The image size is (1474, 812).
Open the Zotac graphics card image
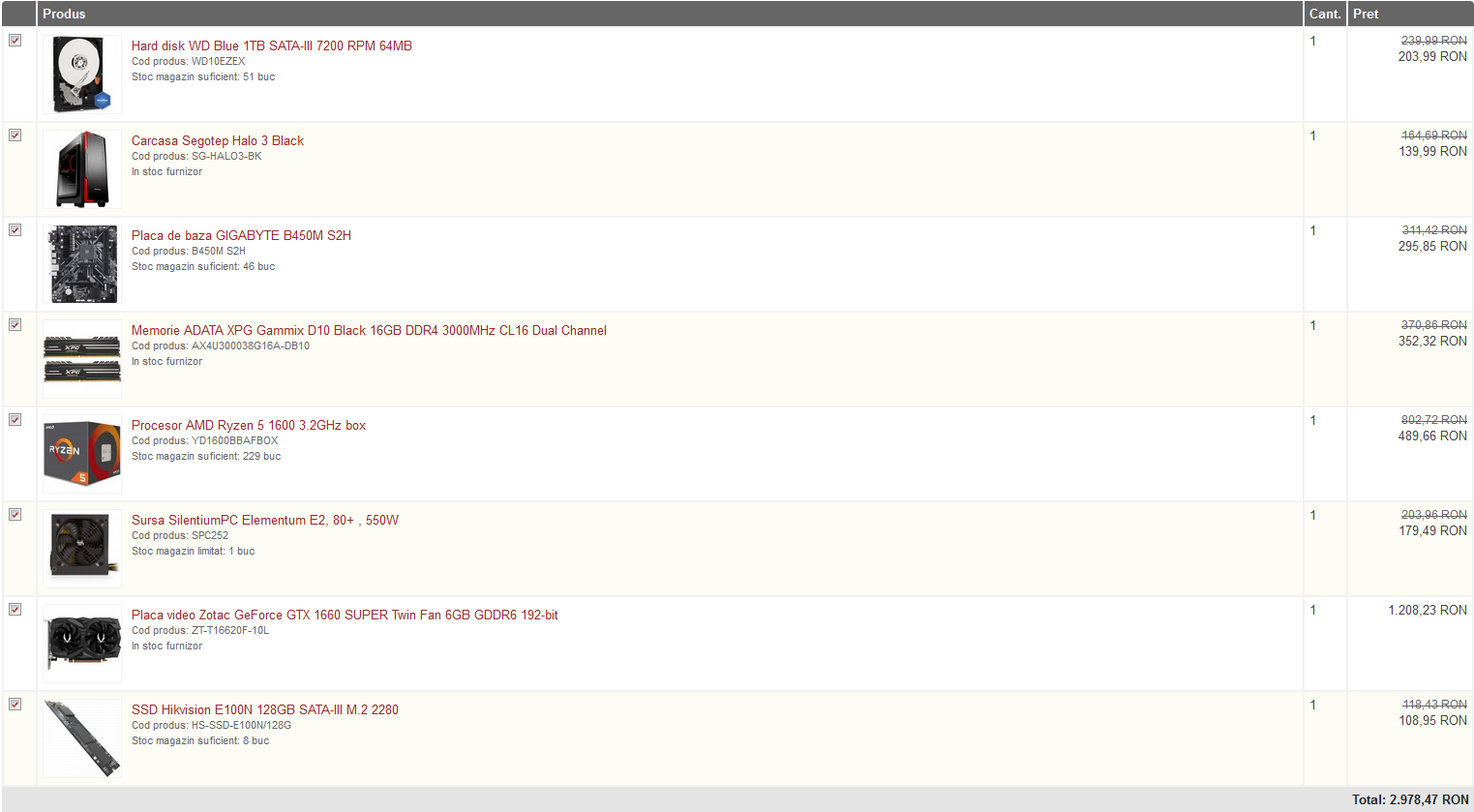click(x=82, y=644)
